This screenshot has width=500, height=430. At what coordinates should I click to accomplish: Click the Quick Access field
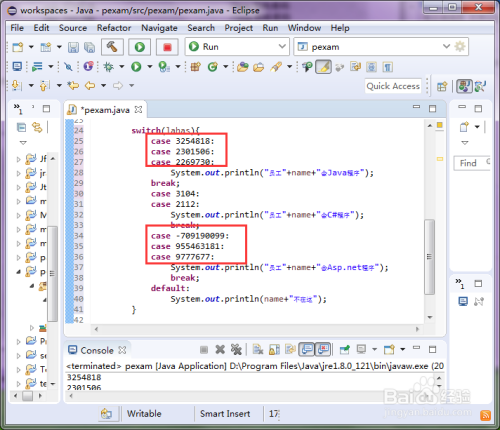coord(393,86)
